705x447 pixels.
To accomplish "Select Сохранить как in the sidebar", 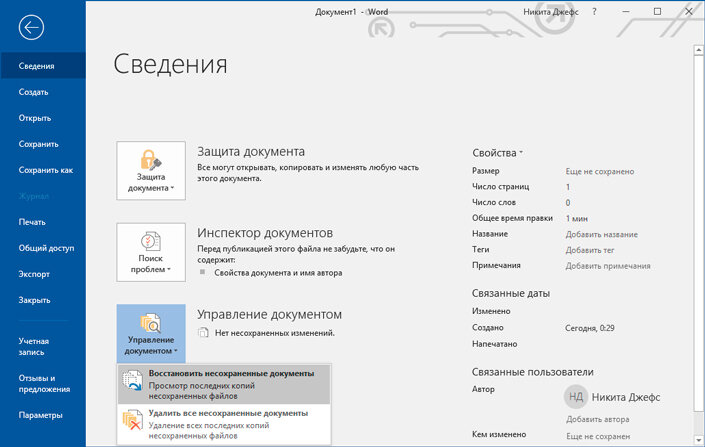I will 43,170.
